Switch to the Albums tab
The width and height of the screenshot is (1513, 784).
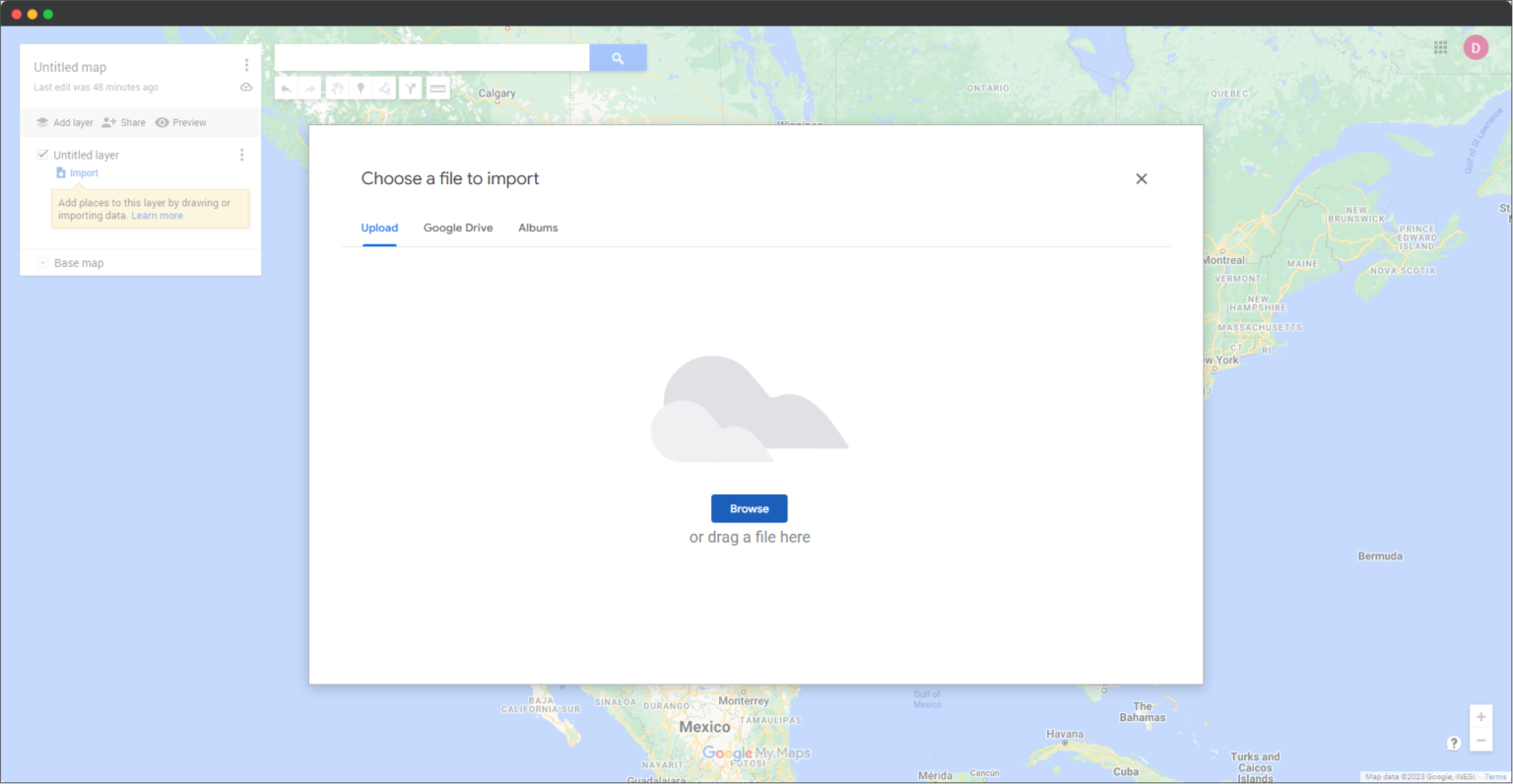(x=538, y=228)
